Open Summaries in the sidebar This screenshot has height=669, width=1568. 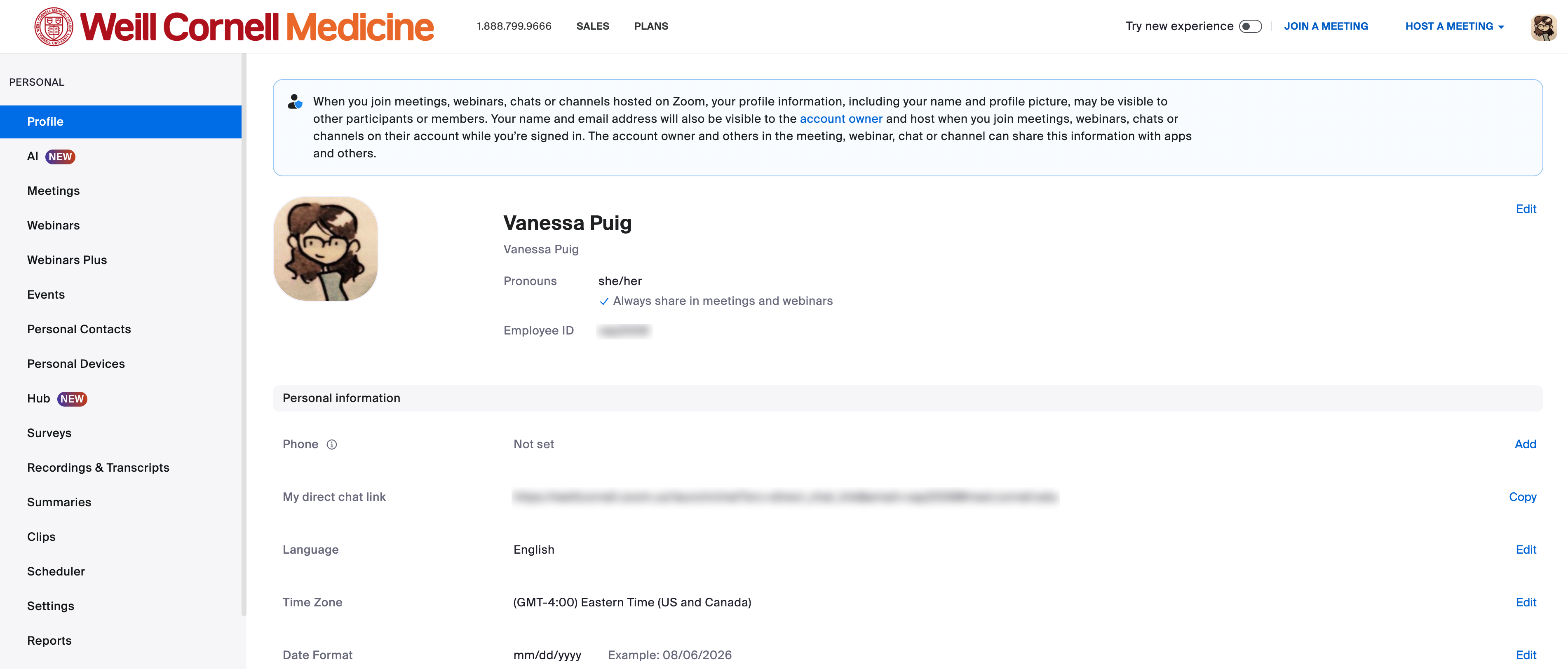(x=59, y=502)
